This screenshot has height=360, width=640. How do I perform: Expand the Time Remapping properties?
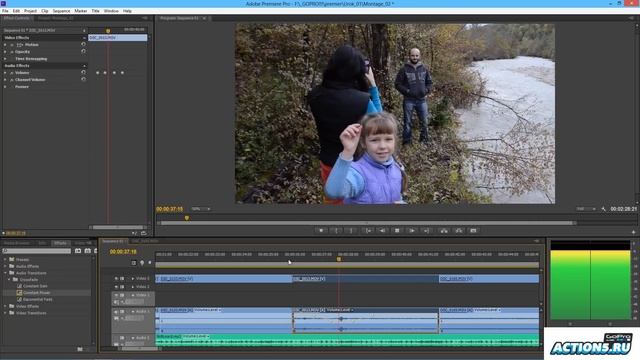5,59
